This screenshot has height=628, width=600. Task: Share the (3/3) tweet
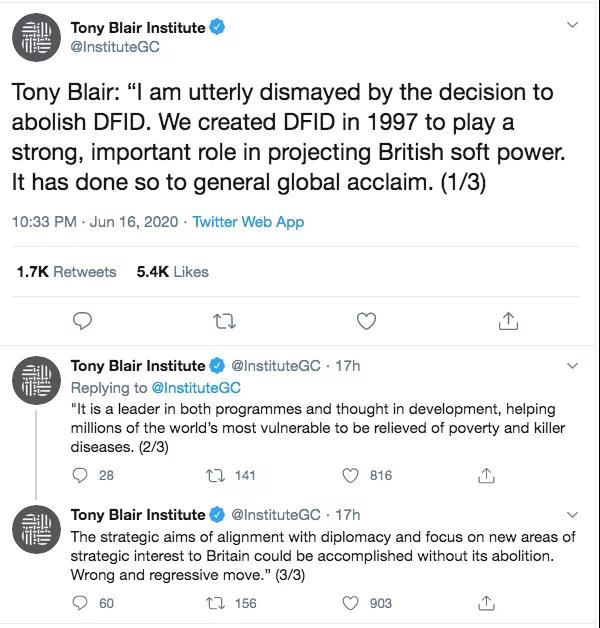pyautogui.click(x=486, y=603)
